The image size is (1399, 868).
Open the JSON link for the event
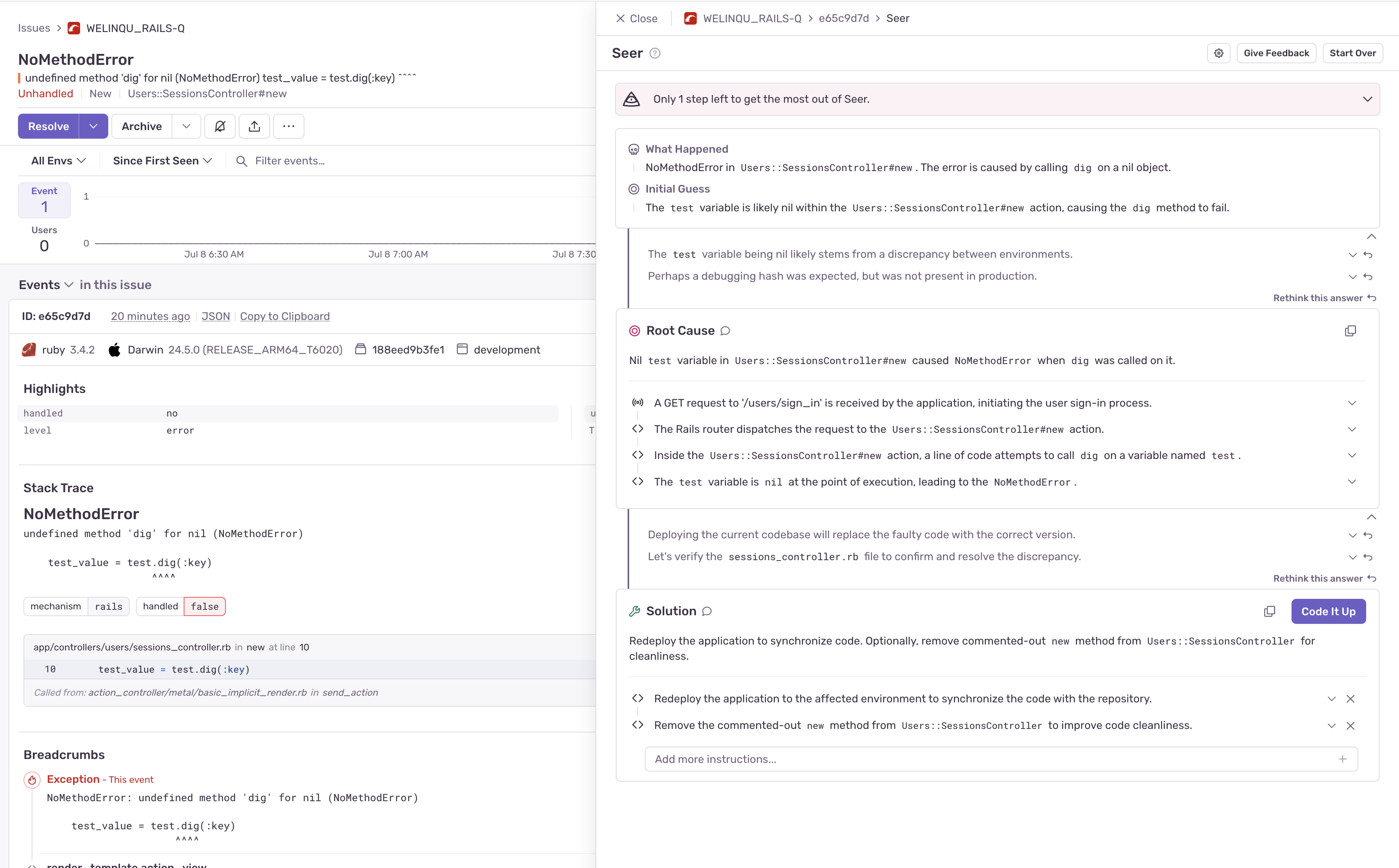click(215, 316)
